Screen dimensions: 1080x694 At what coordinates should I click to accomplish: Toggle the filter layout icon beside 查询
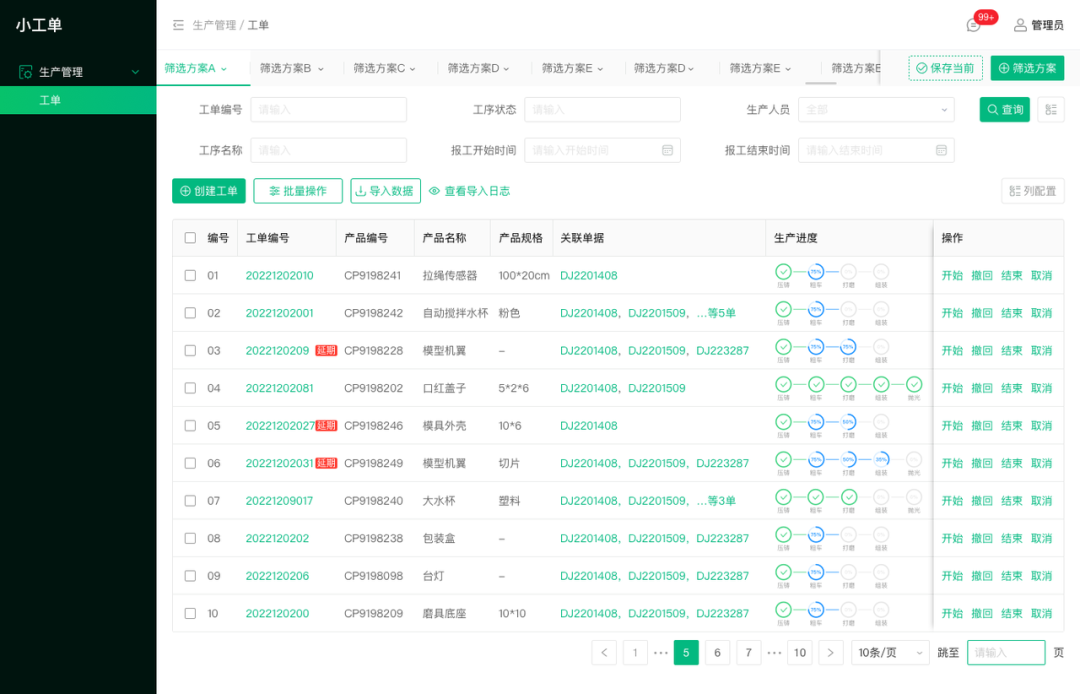[x=1050, y=109]
